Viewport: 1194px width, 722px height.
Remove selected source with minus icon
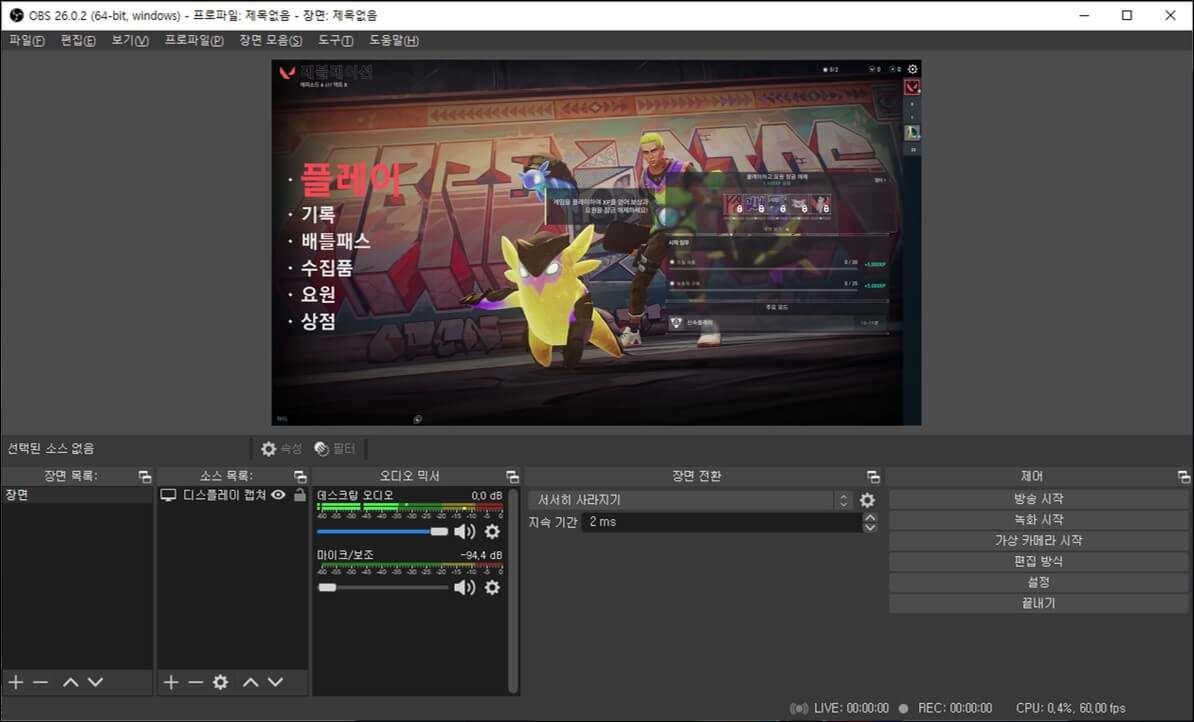click(x=196, y=682)
